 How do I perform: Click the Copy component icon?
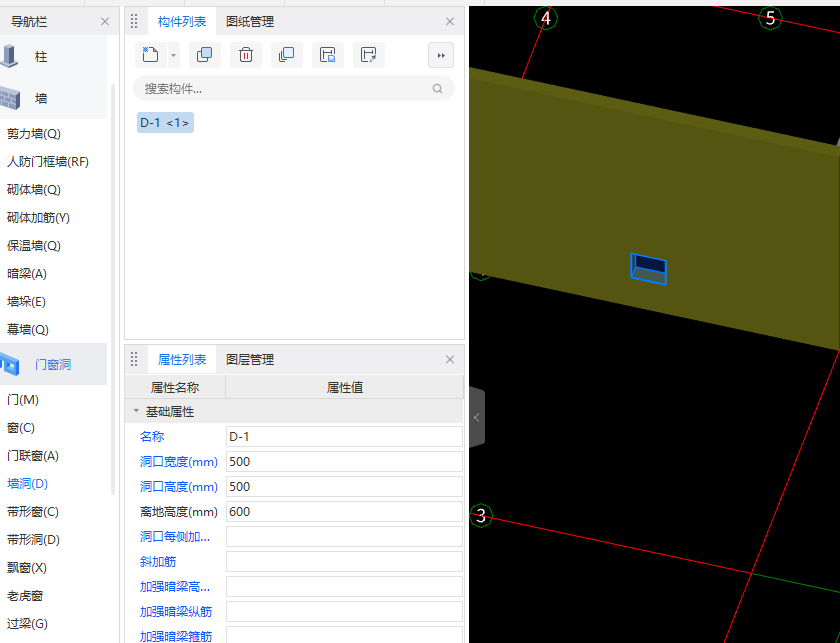point(205,55)
